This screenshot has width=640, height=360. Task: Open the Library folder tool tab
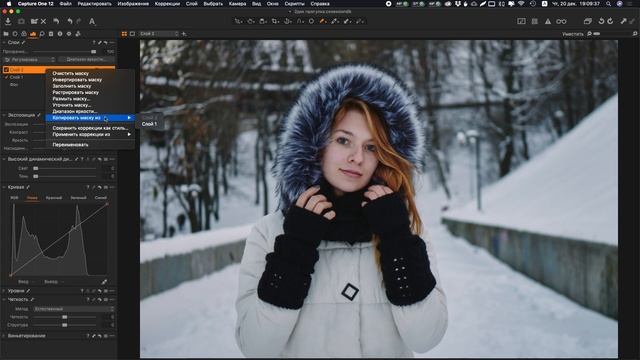click(6, 34)
